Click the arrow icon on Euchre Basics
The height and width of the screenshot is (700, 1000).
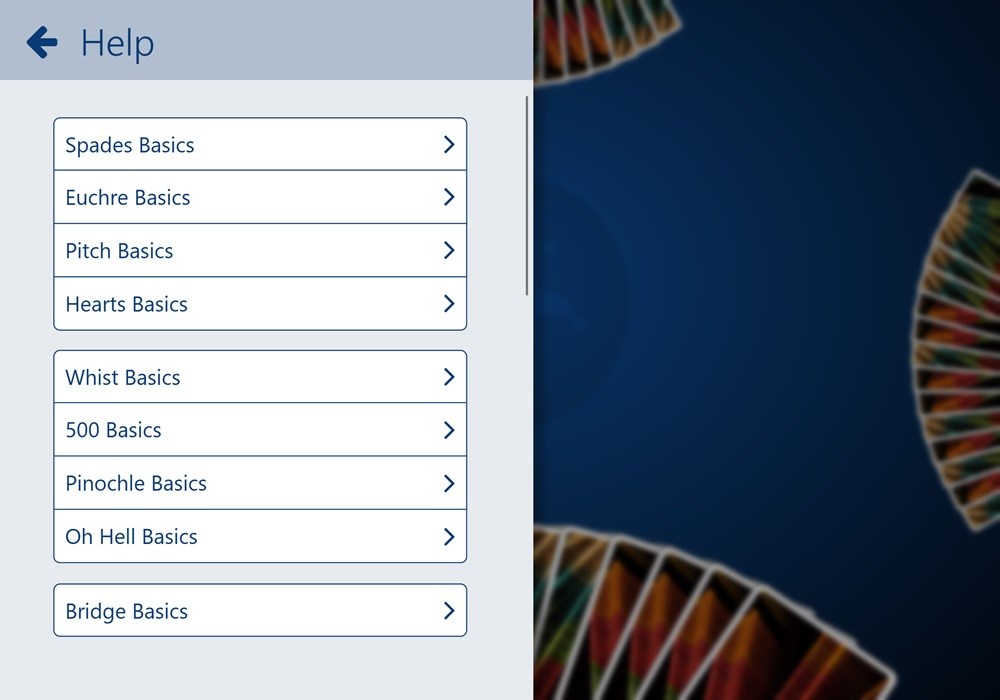coord(449,197)
